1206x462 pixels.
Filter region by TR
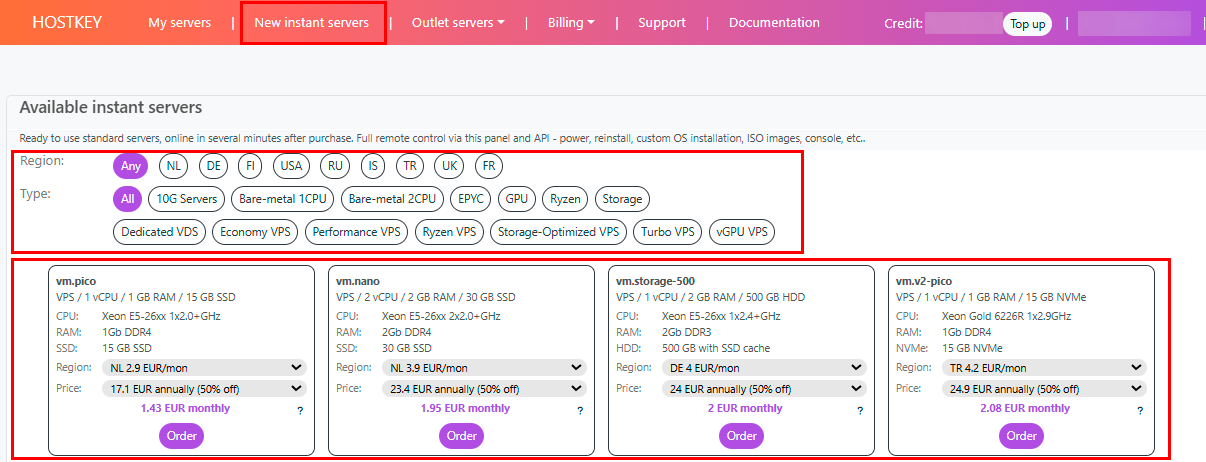tap(409, 166)
